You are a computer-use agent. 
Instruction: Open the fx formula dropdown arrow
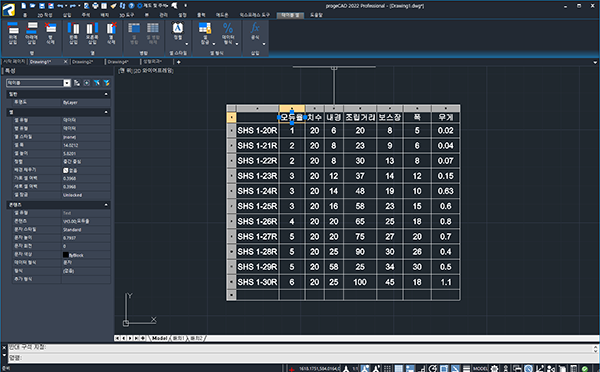click(x=264, y=44)
